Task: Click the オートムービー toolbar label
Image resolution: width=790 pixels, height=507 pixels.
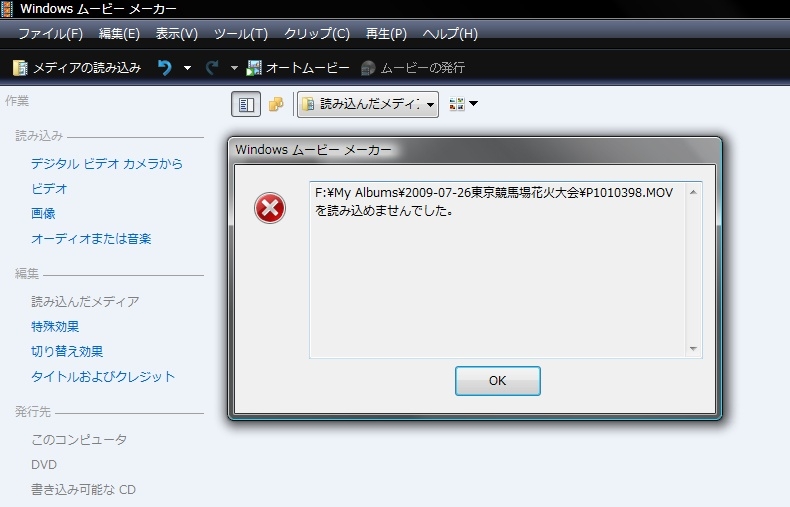Action: tap(308, 68)
